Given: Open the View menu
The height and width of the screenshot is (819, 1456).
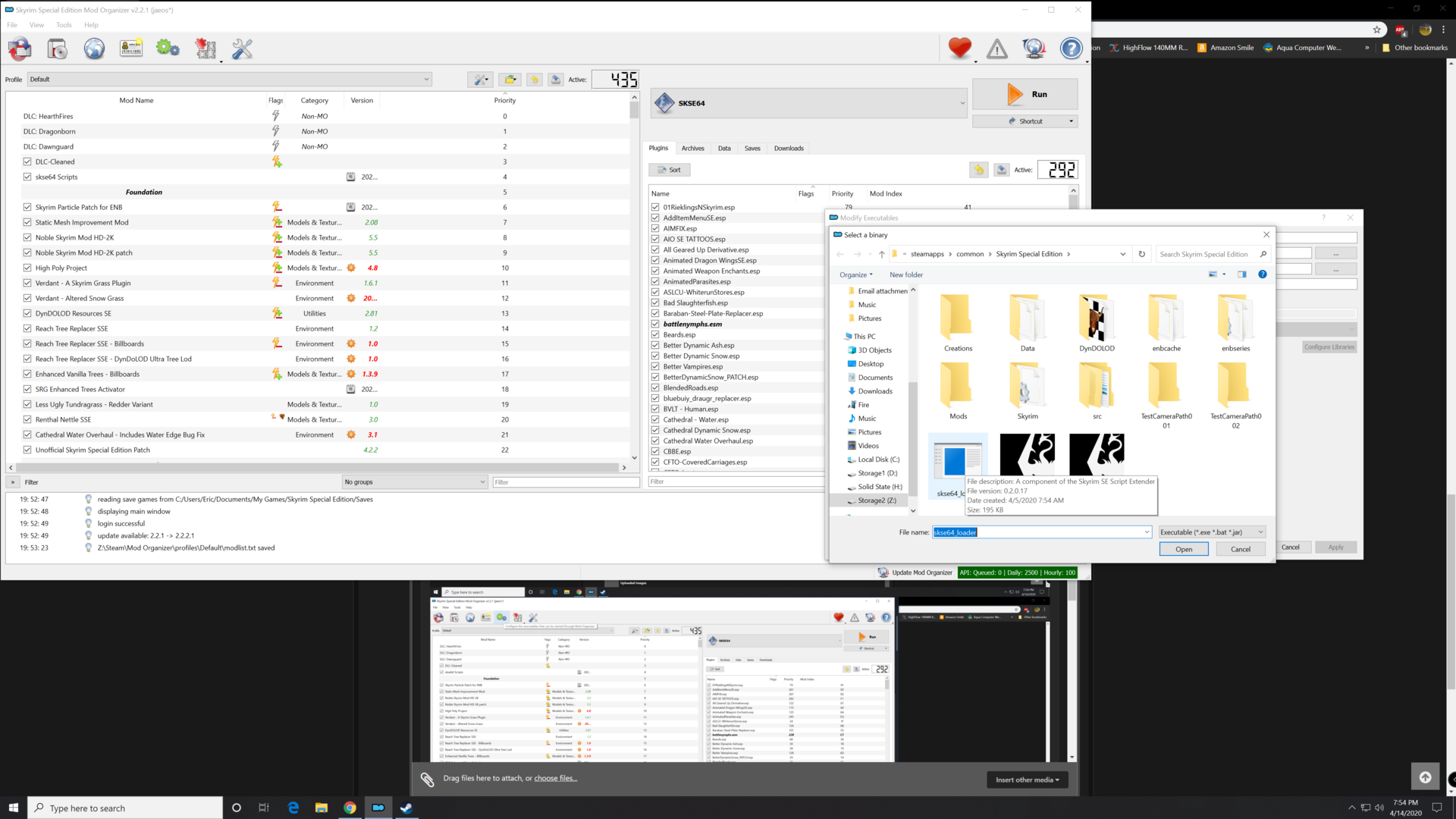Looking at the screenshot, I should point(36,25).
